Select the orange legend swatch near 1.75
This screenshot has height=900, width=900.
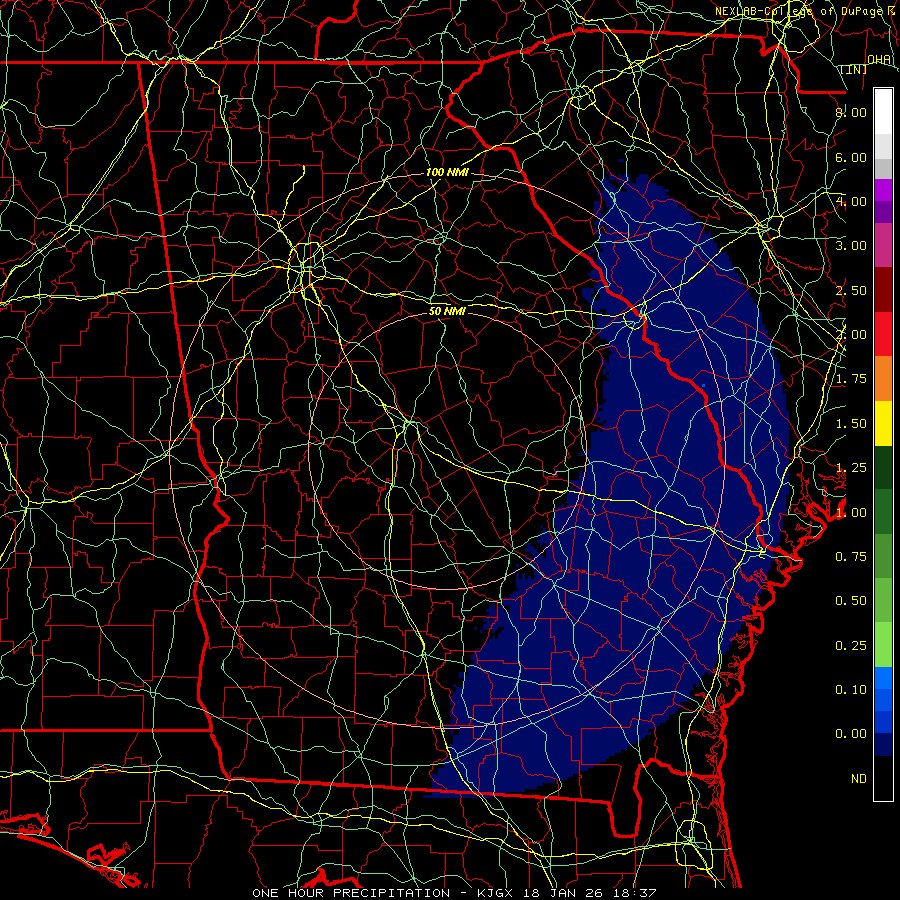click(x=883, y=378)
